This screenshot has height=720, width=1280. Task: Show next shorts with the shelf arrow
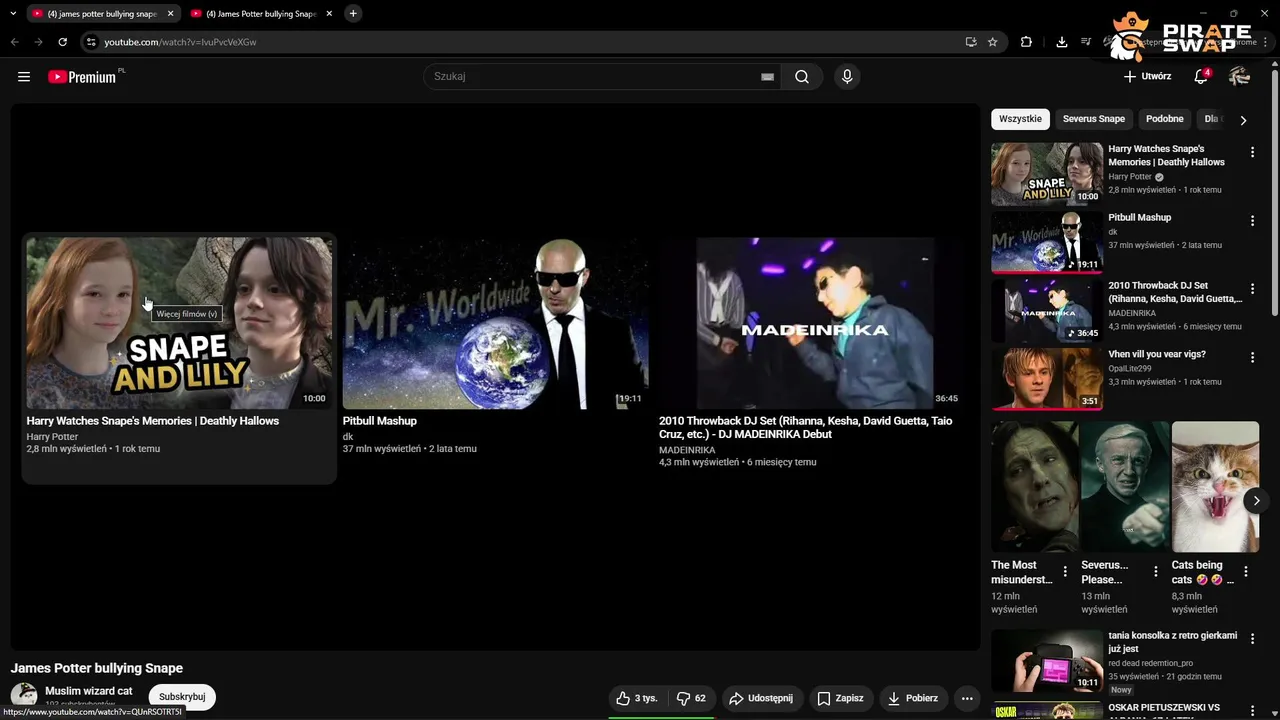point(1256,500)
